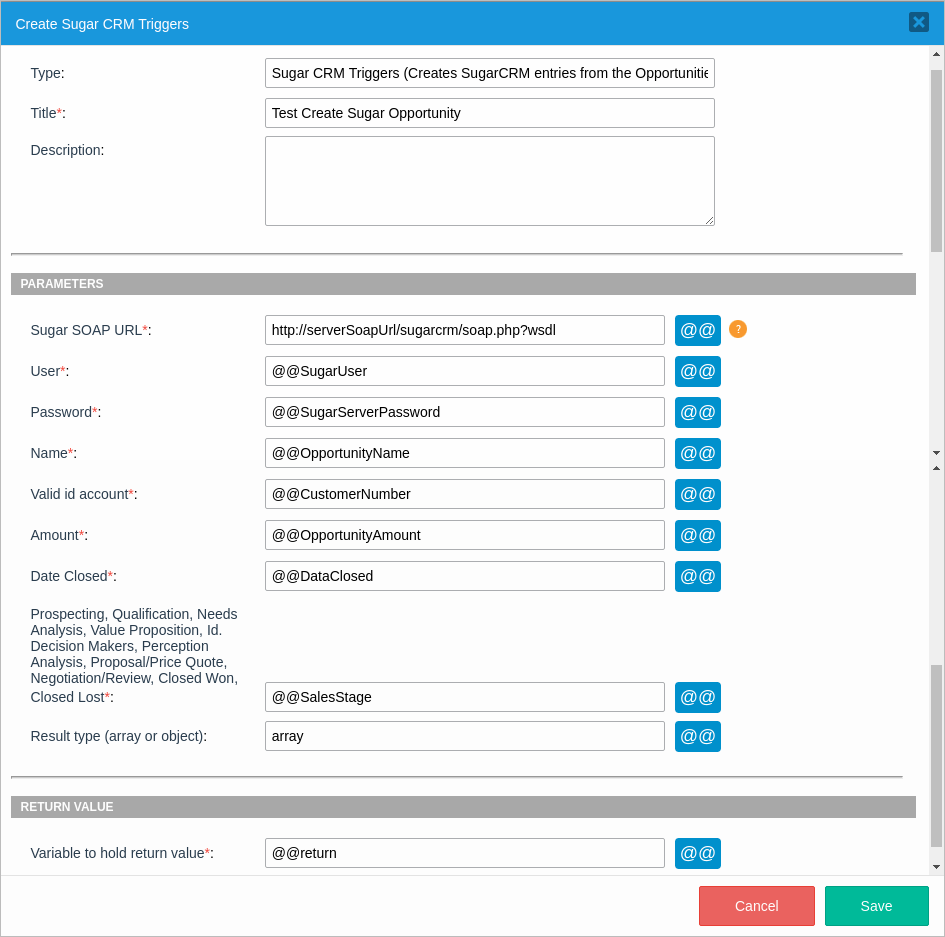Screen dimensions: 945x937
Task: Click the @@ button beside Valid id account
Action: click(x=697, y=494)
